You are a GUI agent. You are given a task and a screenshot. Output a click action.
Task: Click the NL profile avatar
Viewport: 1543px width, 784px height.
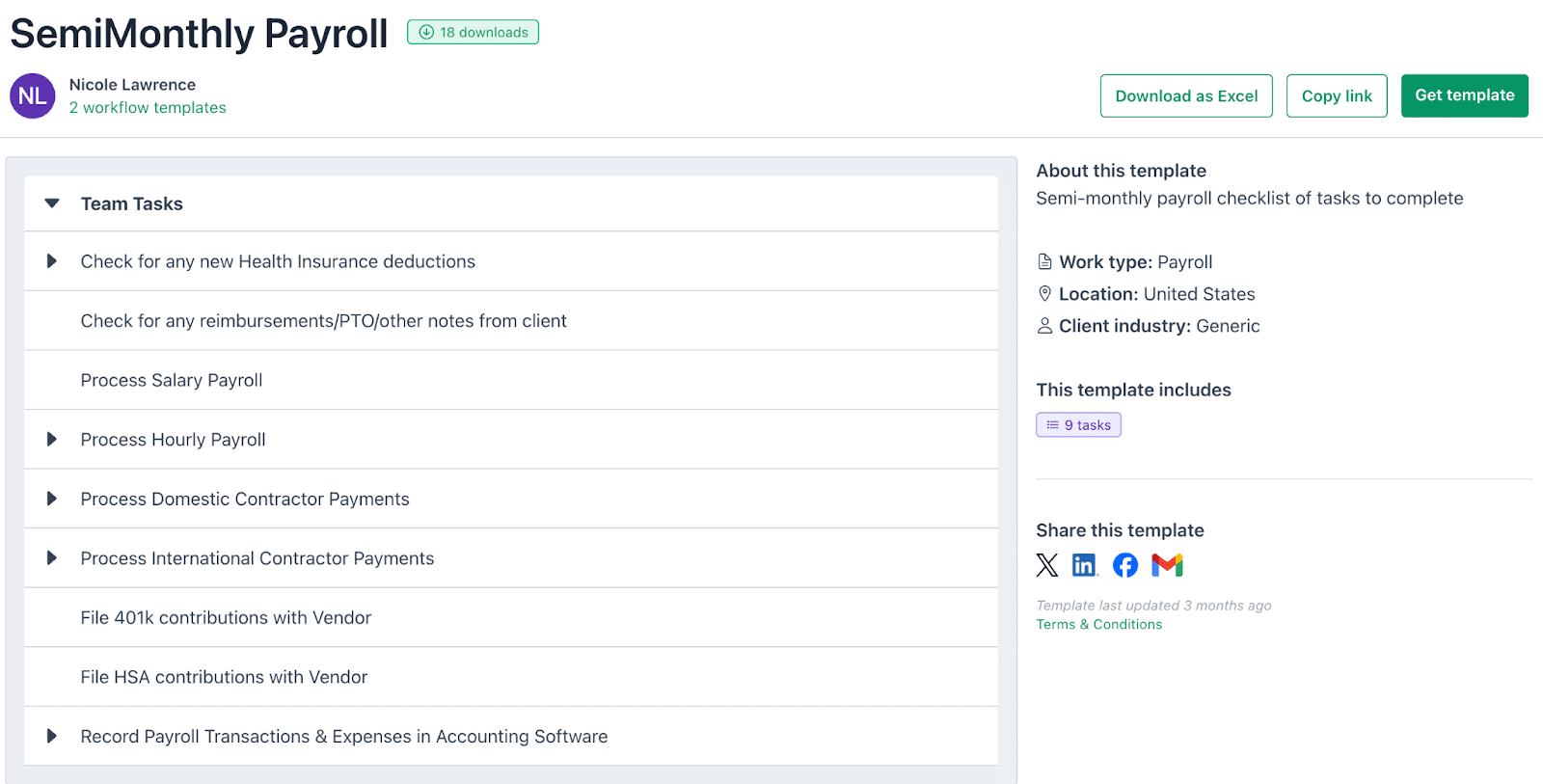click(x=33, y=96)
